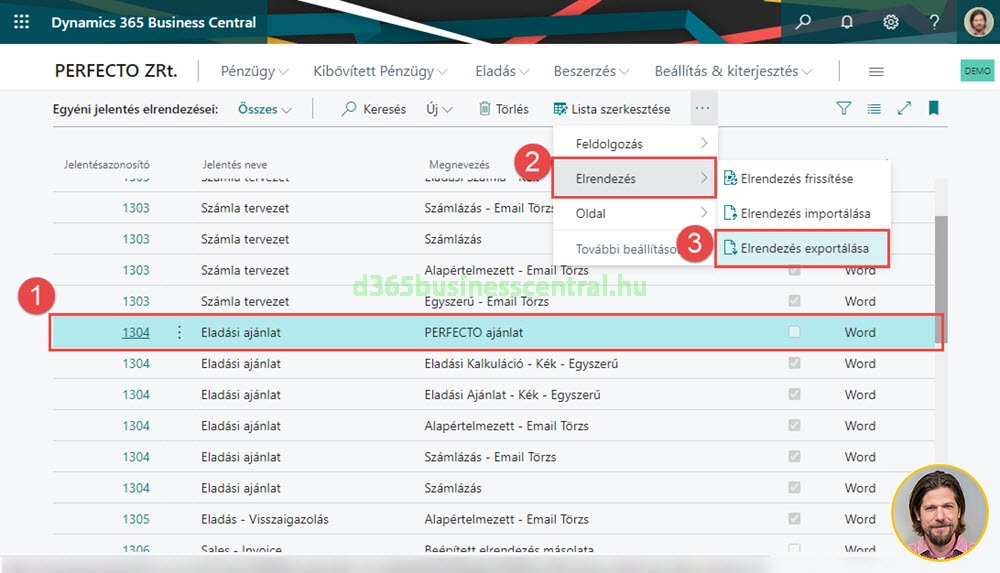Open the Feldolgozás submenu
The image size is (1000, 573).
click(633, 144)
